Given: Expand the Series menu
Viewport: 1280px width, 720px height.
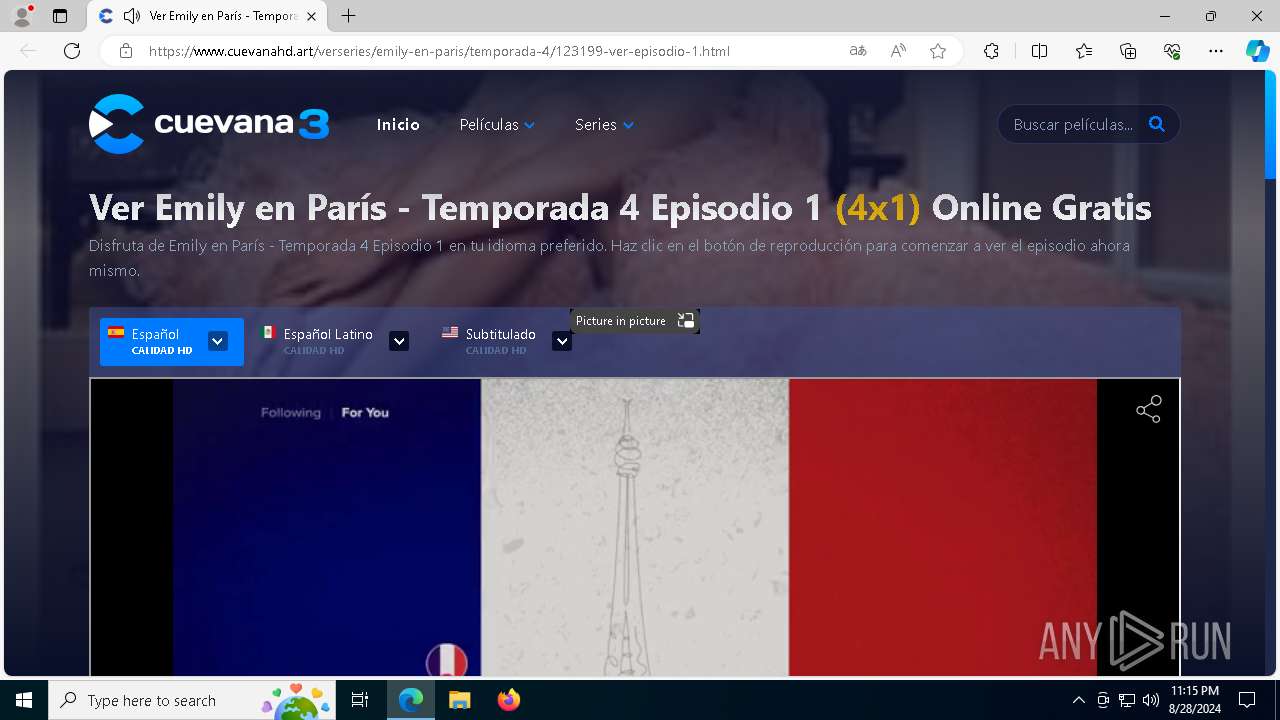Looking at the screenshot, I should 604,124.
